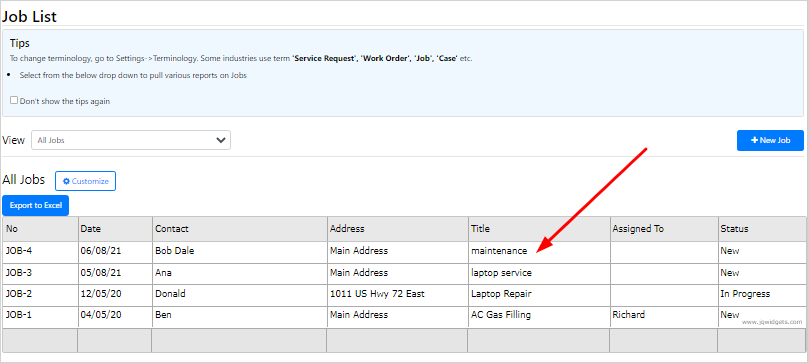The height and width of the screenshot is (363, 809).
Task: Click the Richard assigned-to cell
Action: pos(664,315)
